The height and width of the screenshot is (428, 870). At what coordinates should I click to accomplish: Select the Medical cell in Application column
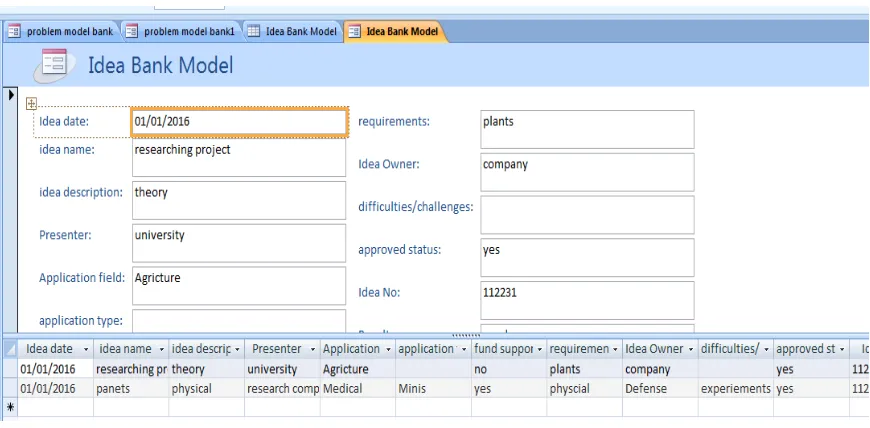357,389
